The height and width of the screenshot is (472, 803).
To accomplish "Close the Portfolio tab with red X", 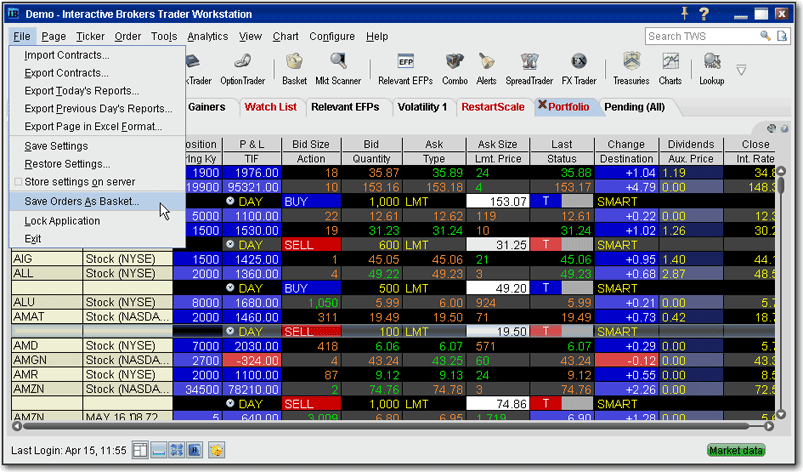I will click(x=542, y=104).
